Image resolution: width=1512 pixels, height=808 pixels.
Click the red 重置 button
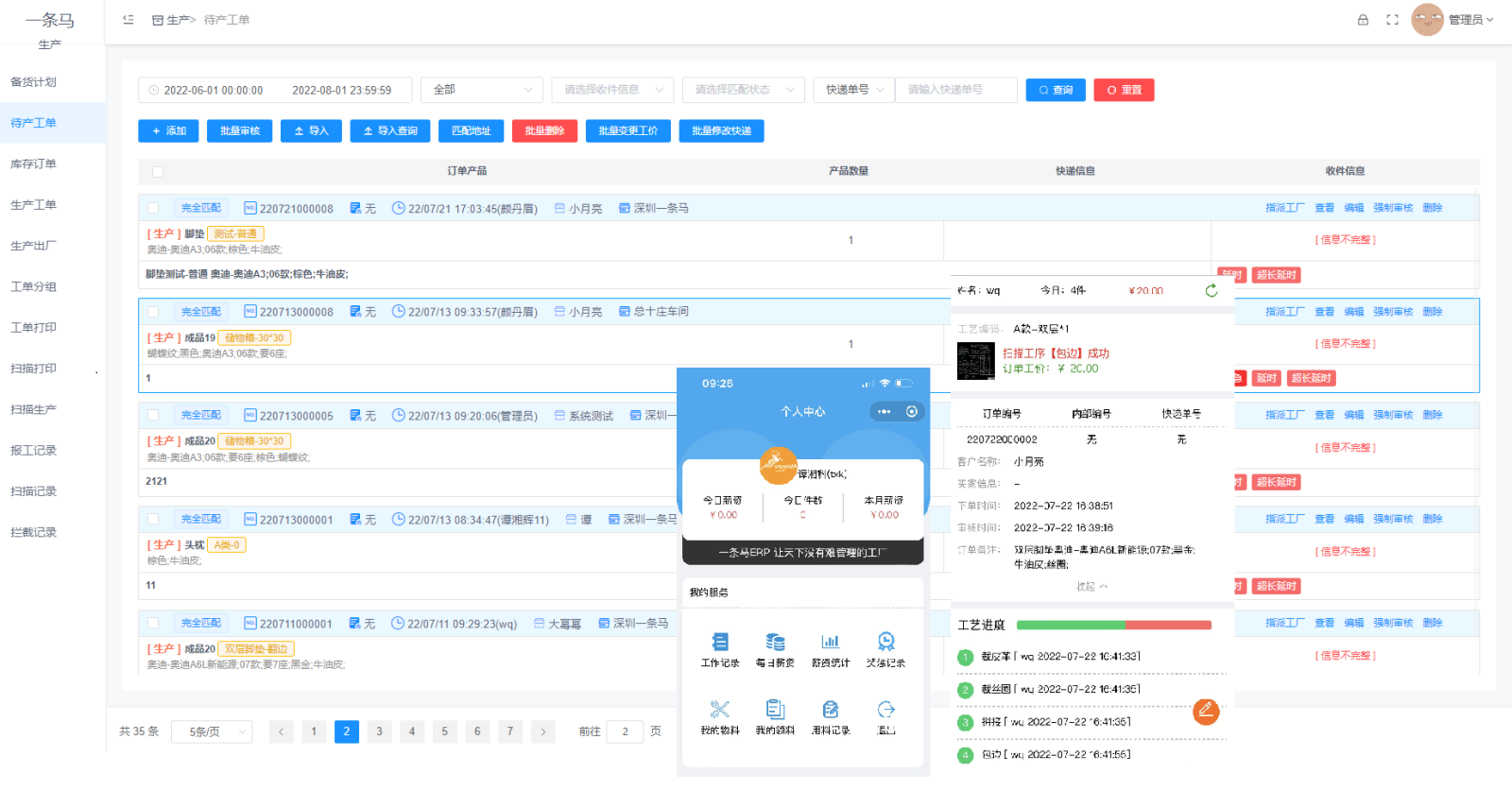point(1125,90)
